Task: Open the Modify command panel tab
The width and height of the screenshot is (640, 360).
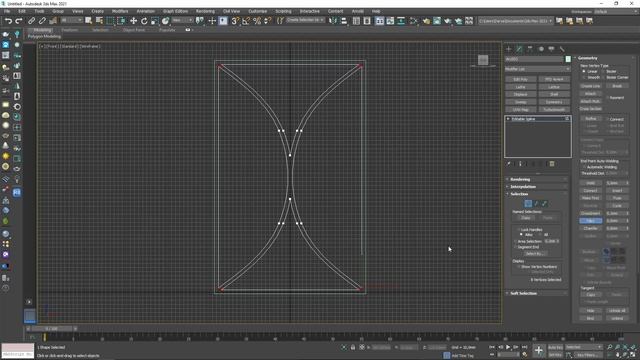Action: pyautogui.click(x=519, y=49)
